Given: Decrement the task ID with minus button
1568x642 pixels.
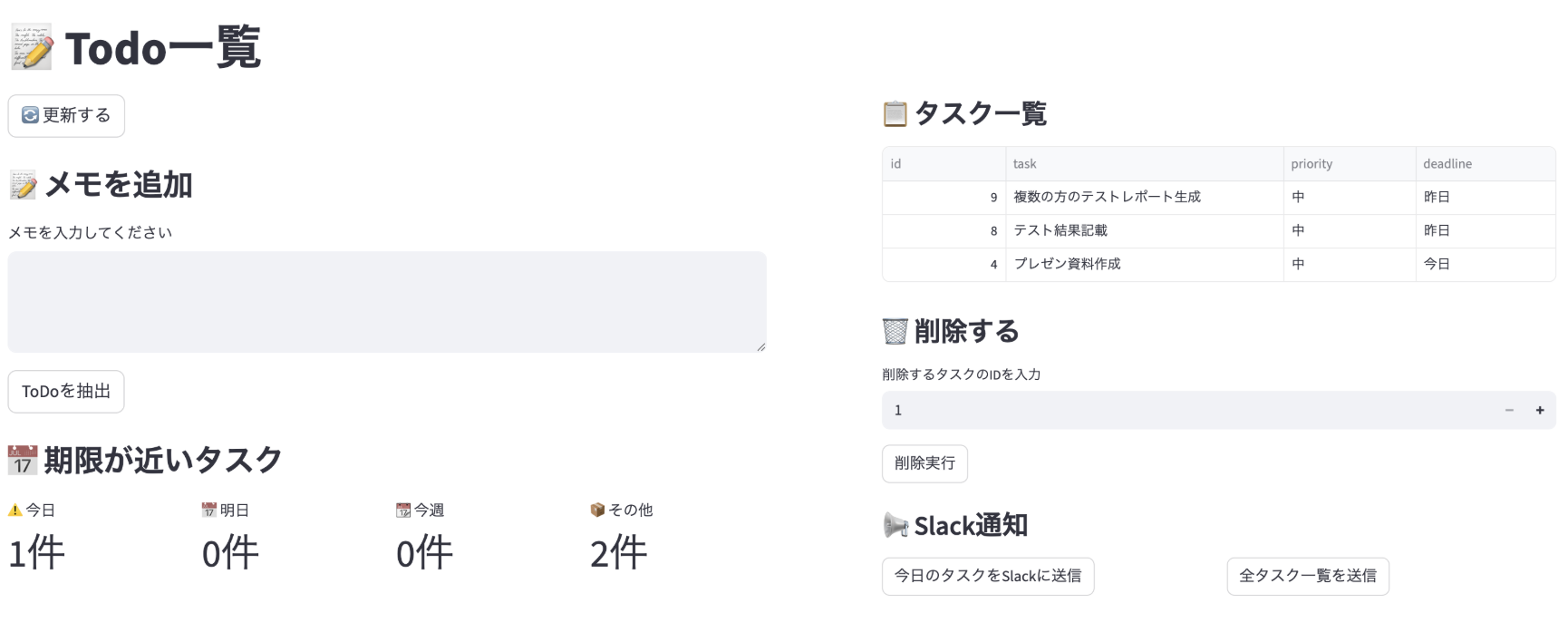Looking at the screenshot, I should point(1509,410).
